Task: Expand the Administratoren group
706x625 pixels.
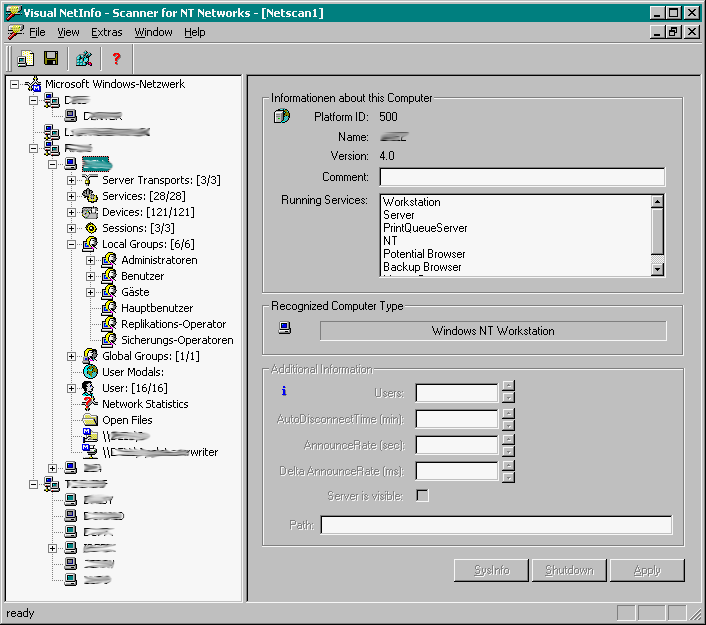Action: pos(90,260)
